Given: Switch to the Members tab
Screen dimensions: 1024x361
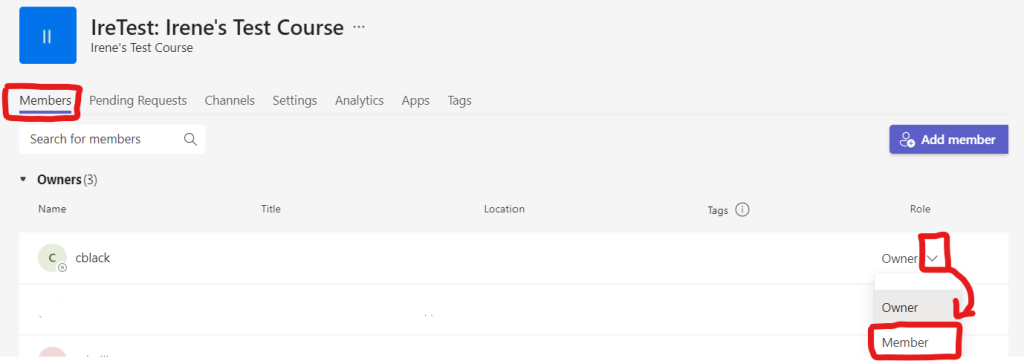Looking at the screenshot, I should point(45,101).
